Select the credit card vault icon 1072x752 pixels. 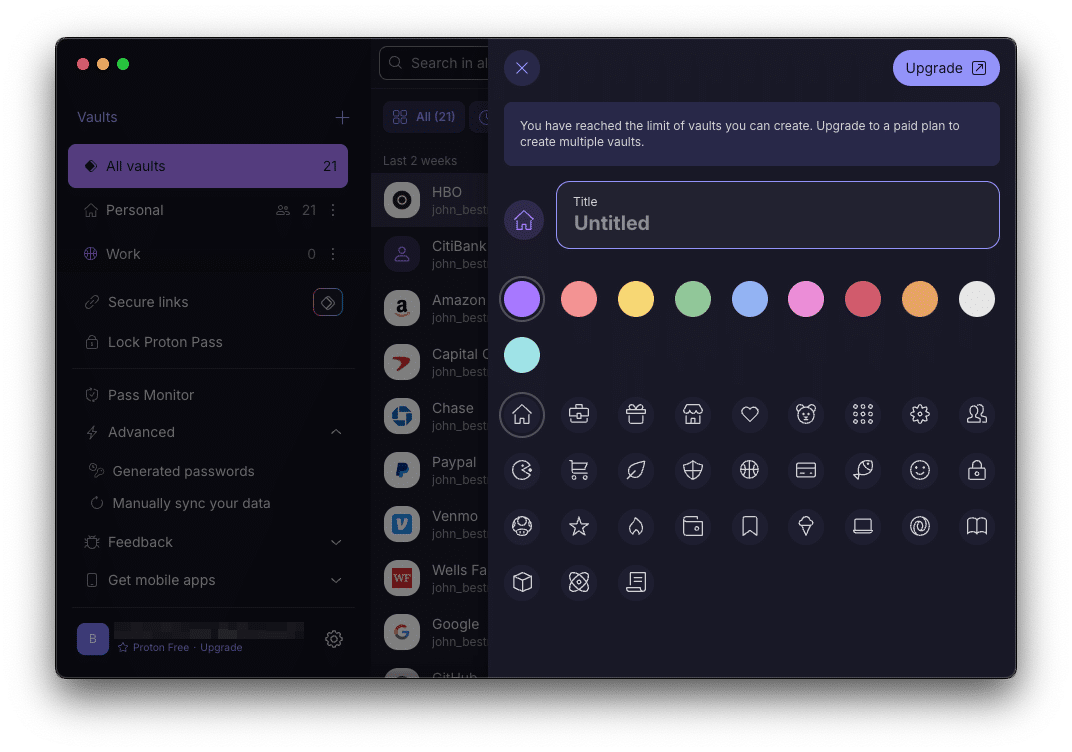806,470
